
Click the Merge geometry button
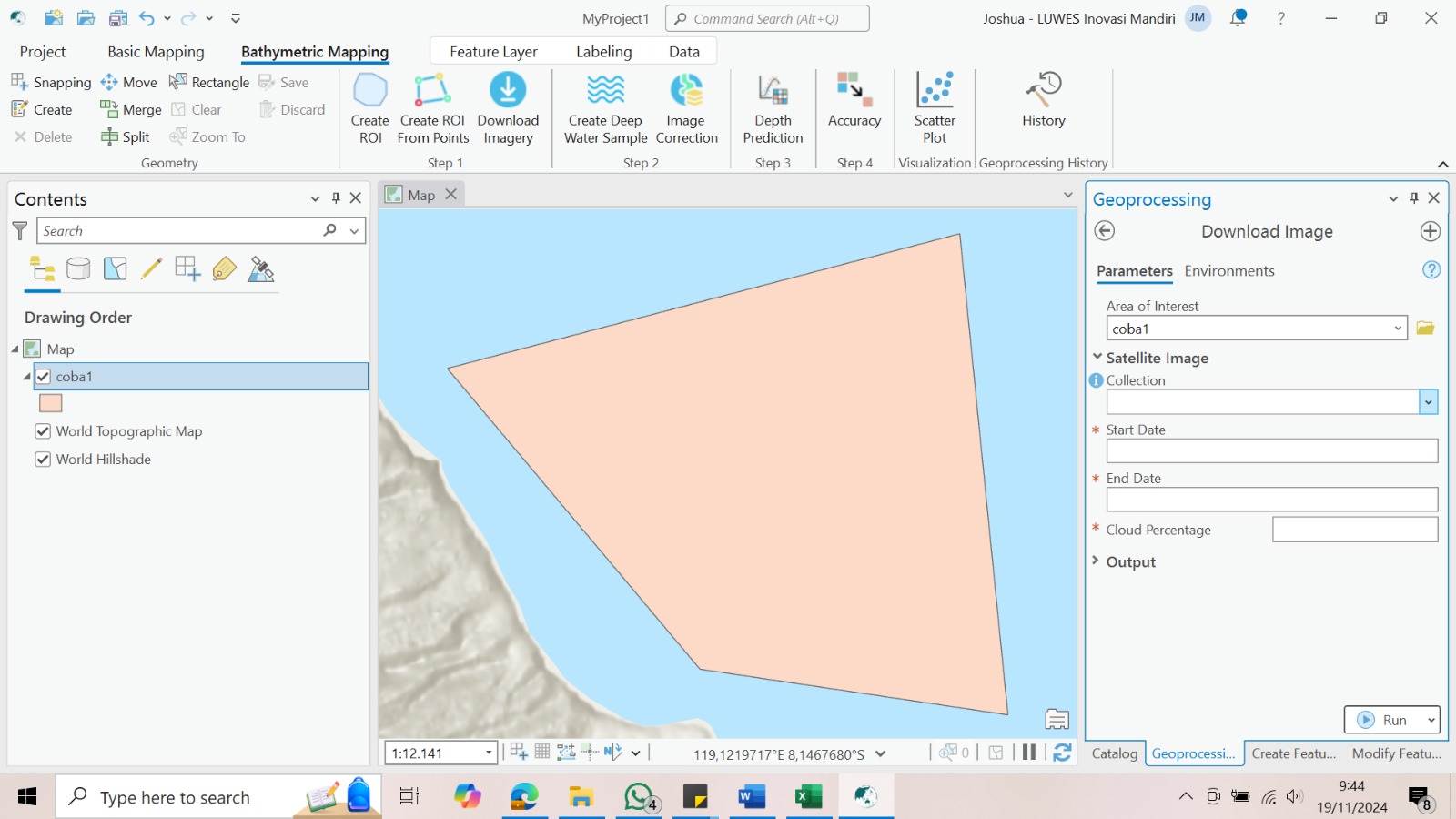pos(131,109)
